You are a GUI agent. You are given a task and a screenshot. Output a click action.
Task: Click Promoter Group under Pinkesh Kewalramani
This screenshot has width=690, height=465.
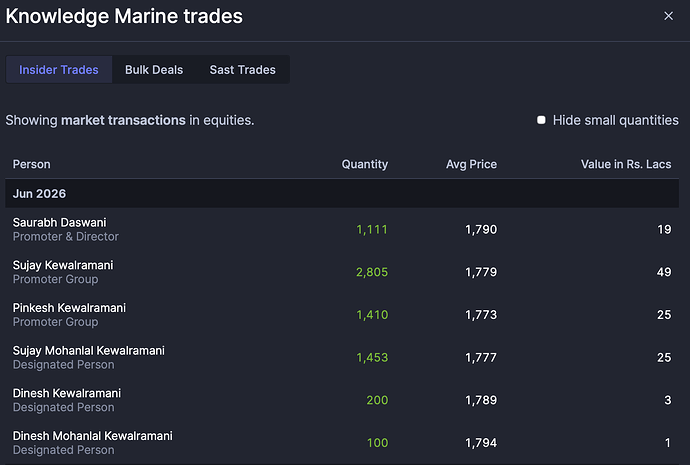55,322
